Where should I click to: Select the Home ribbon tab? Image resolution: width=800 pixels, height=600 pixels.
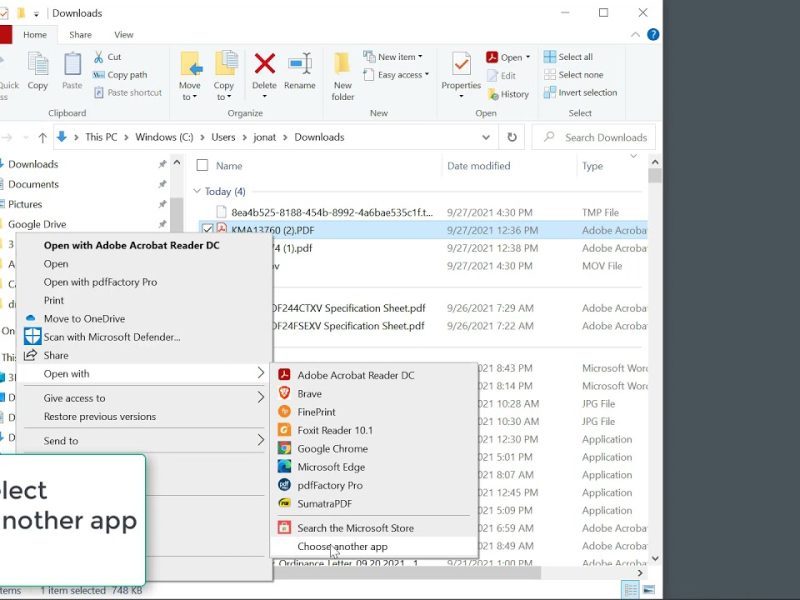click(x=35, y=35)
